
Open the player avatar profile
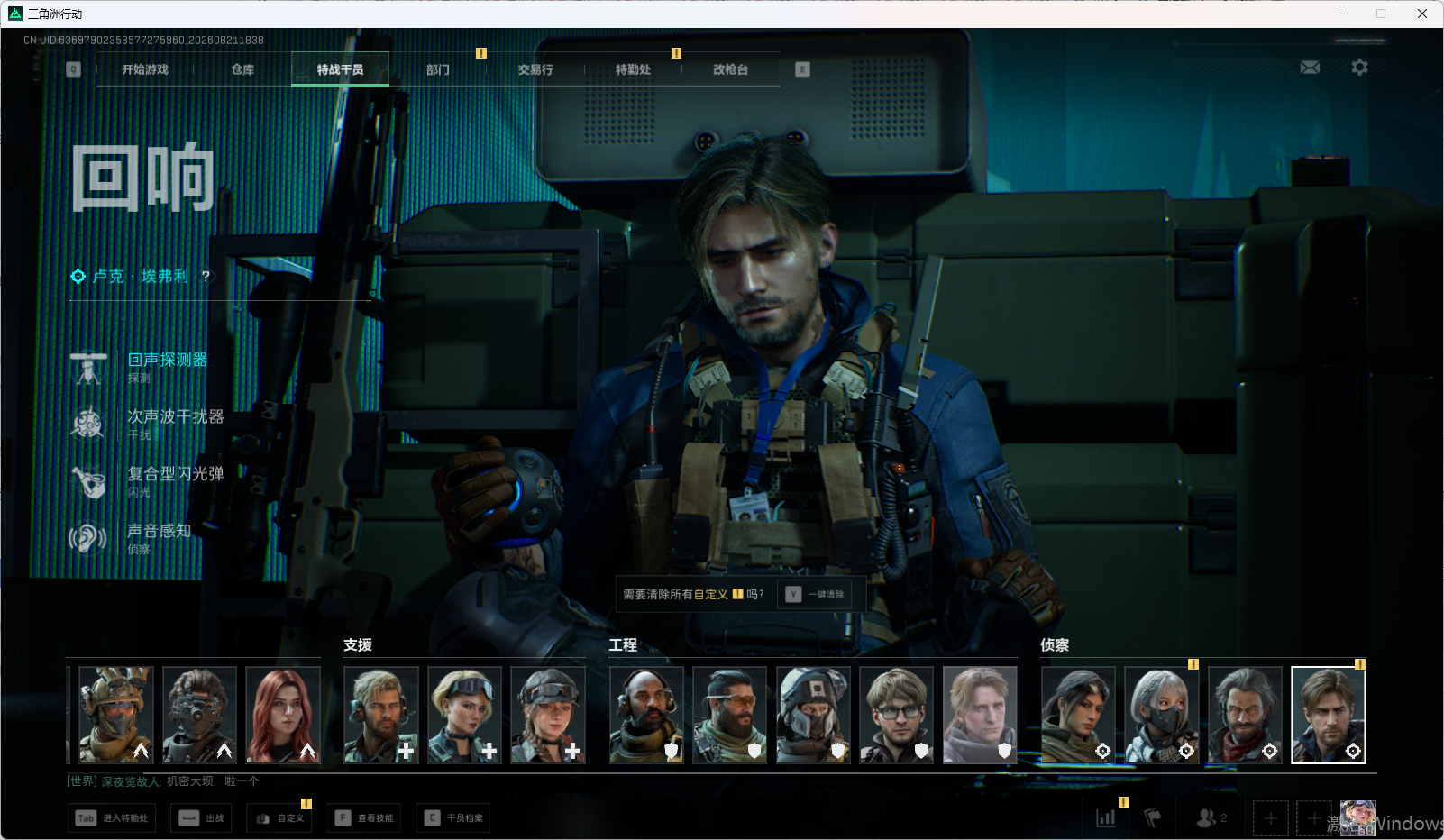[1357, 817]
